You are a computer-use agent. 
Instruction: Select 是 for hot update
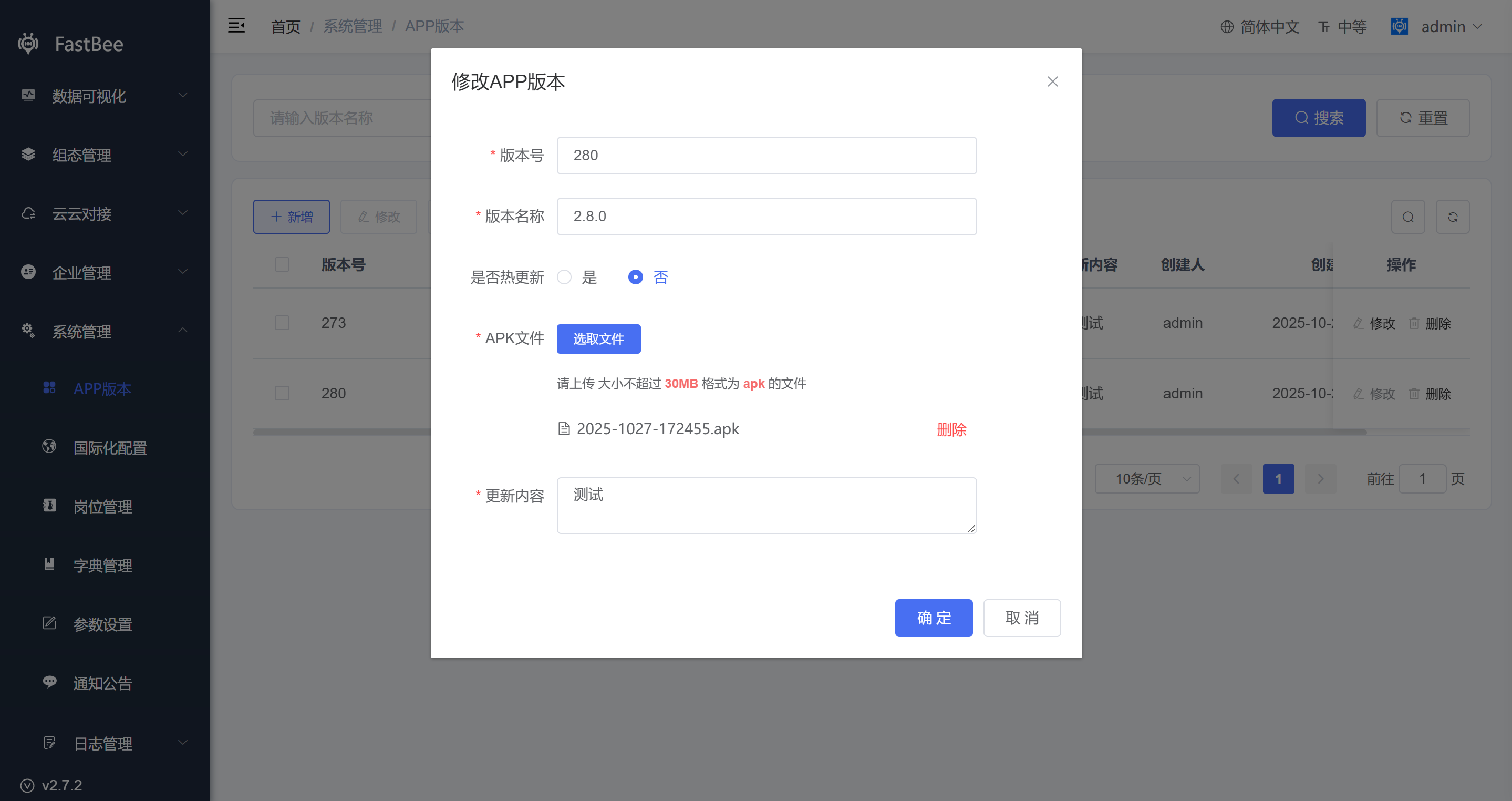pos(565,277)
